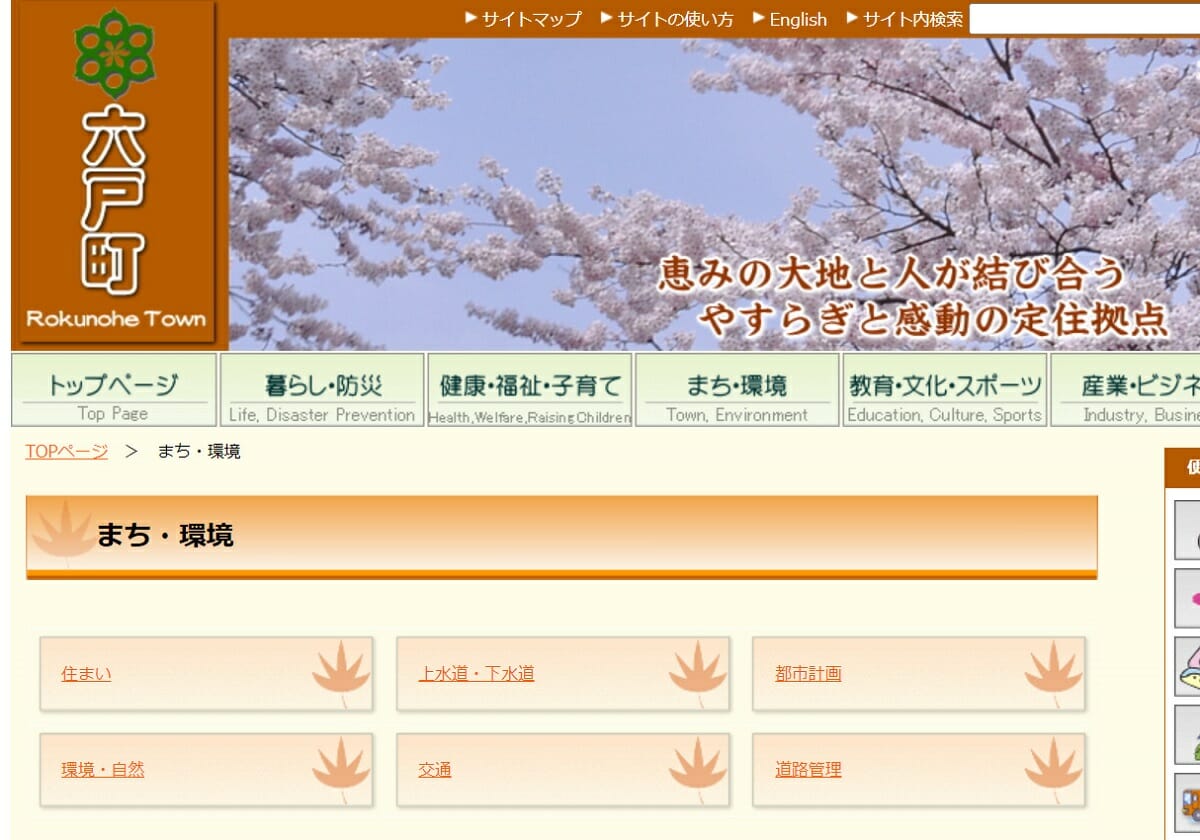1200x840 pixels.
Task: Select the まち・環境 navigation tab
Action: [737, 390]
